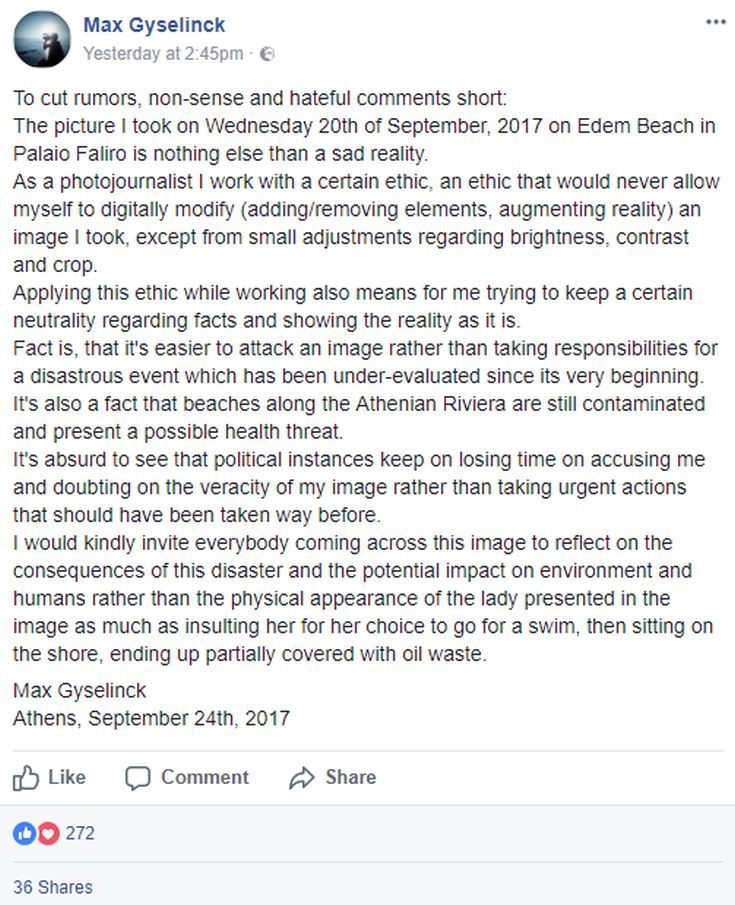Open the 'Yesterday at 2:45pm' timestamp link
The width and height of the screenshot is (735, 905).
[162, 54]
